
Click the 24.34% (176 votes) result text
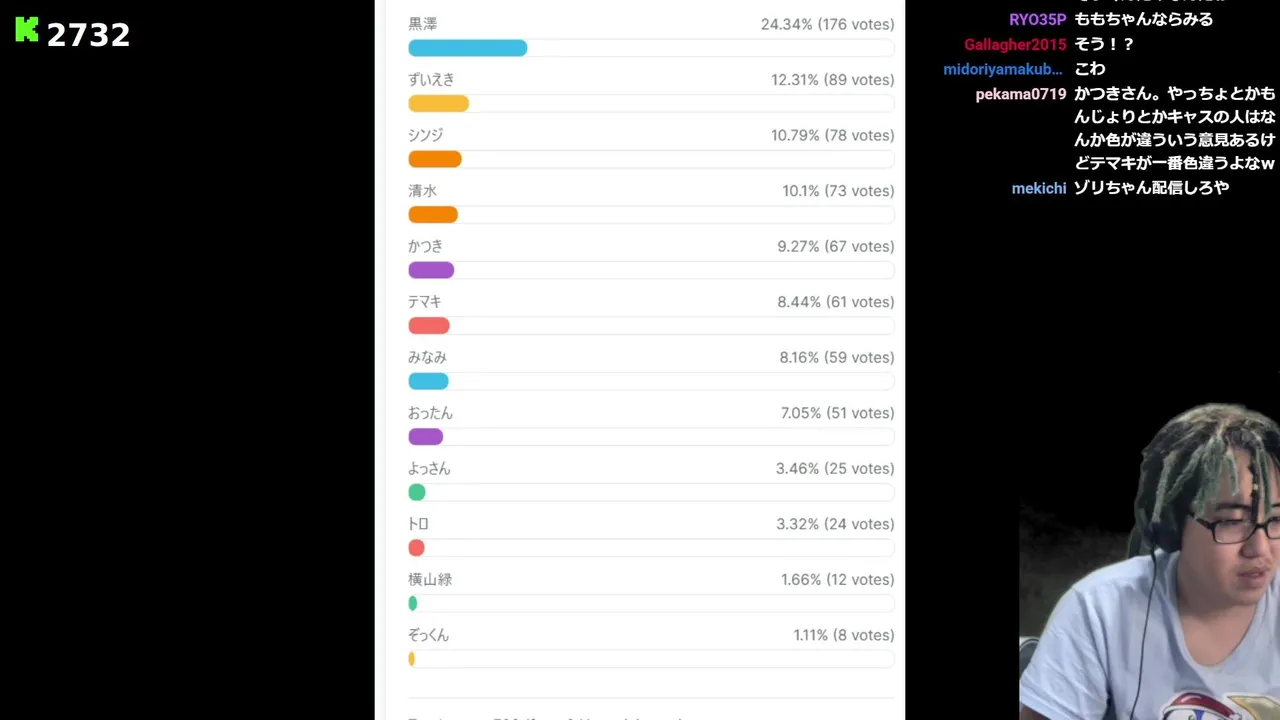827,24
